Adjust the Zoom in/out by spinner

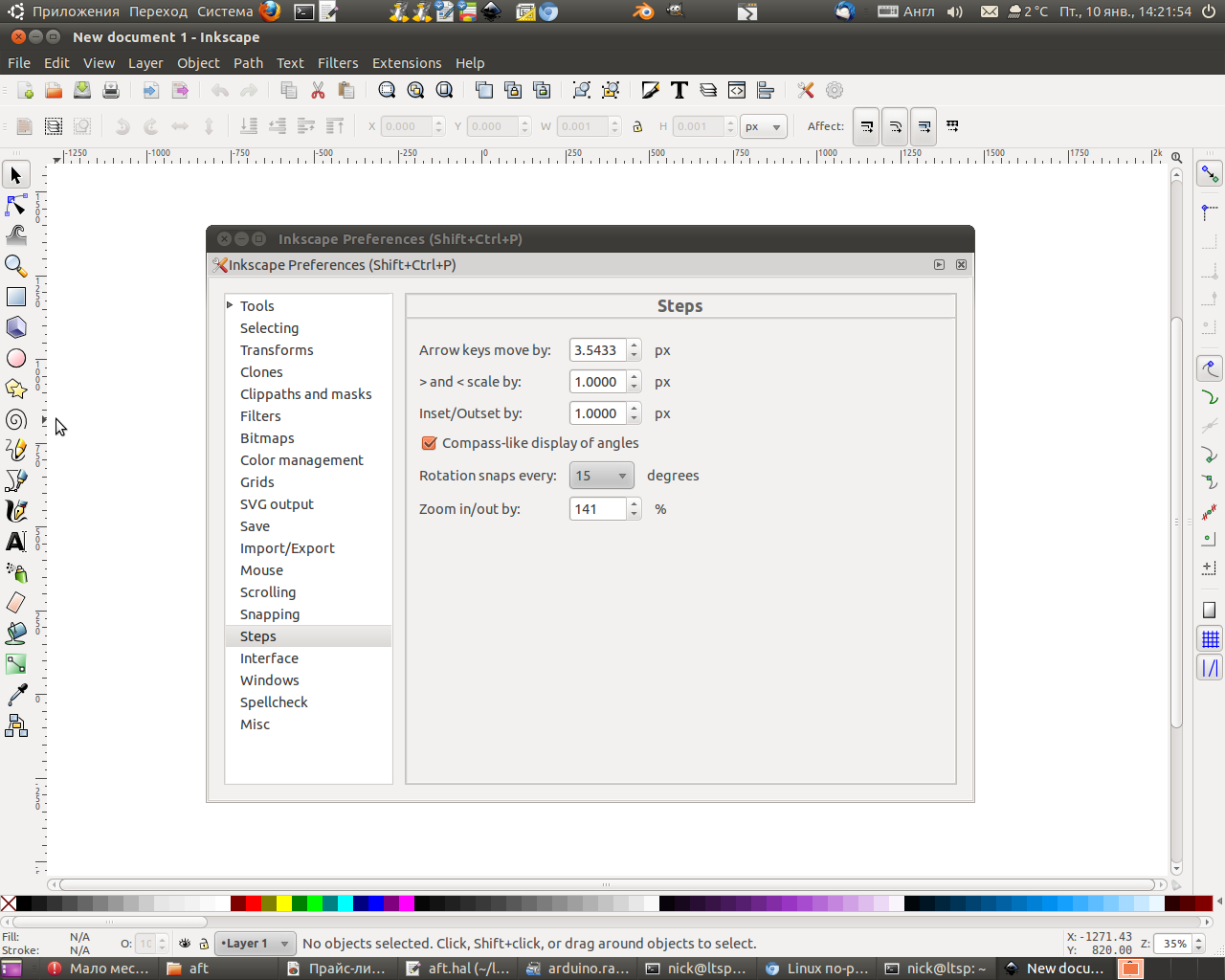634,509
